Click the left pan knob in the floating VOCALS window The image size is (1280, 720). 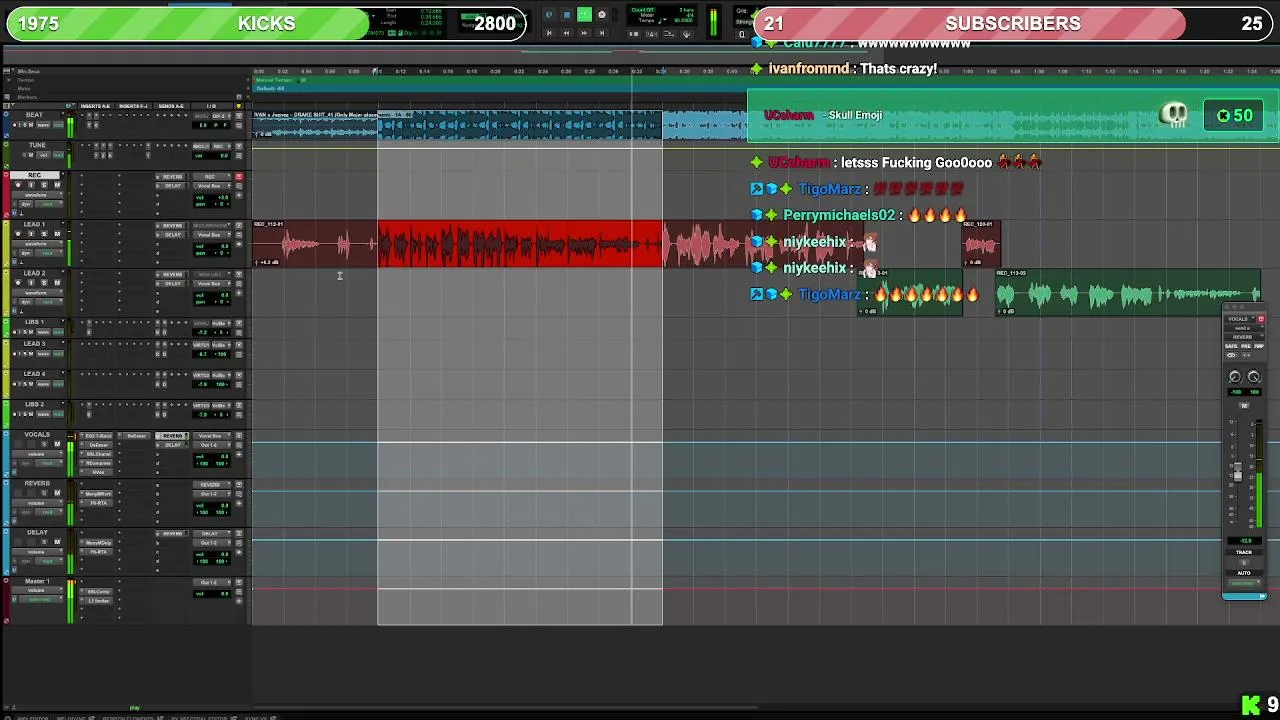(x=1235, y=377)
